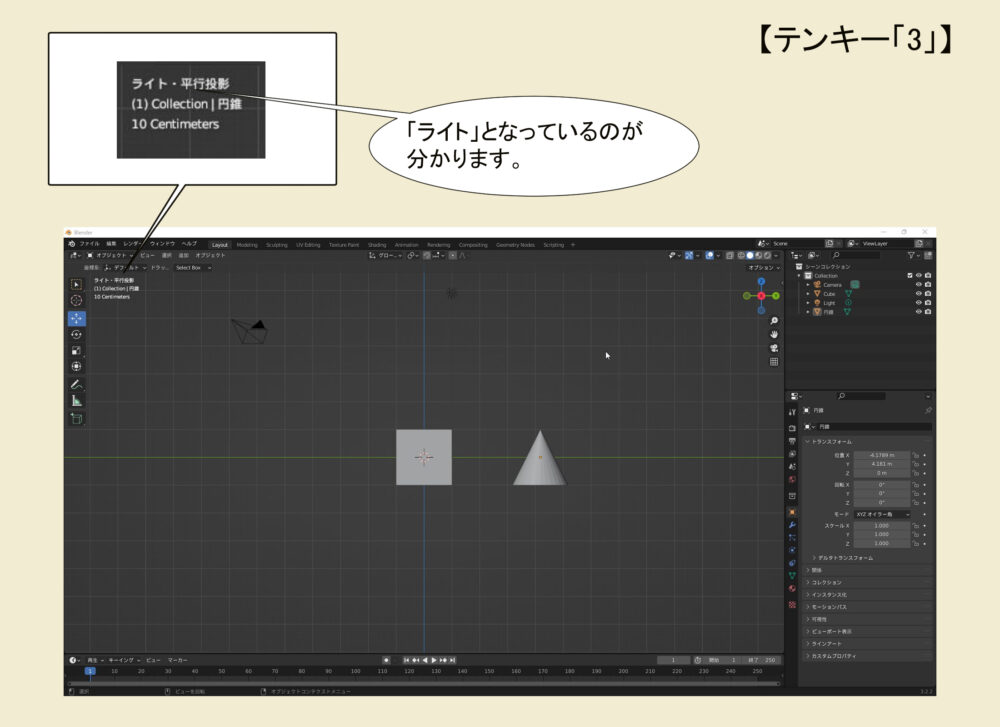
Task: Select the 3D Cursor tool
Action: [x=77, y=300]
